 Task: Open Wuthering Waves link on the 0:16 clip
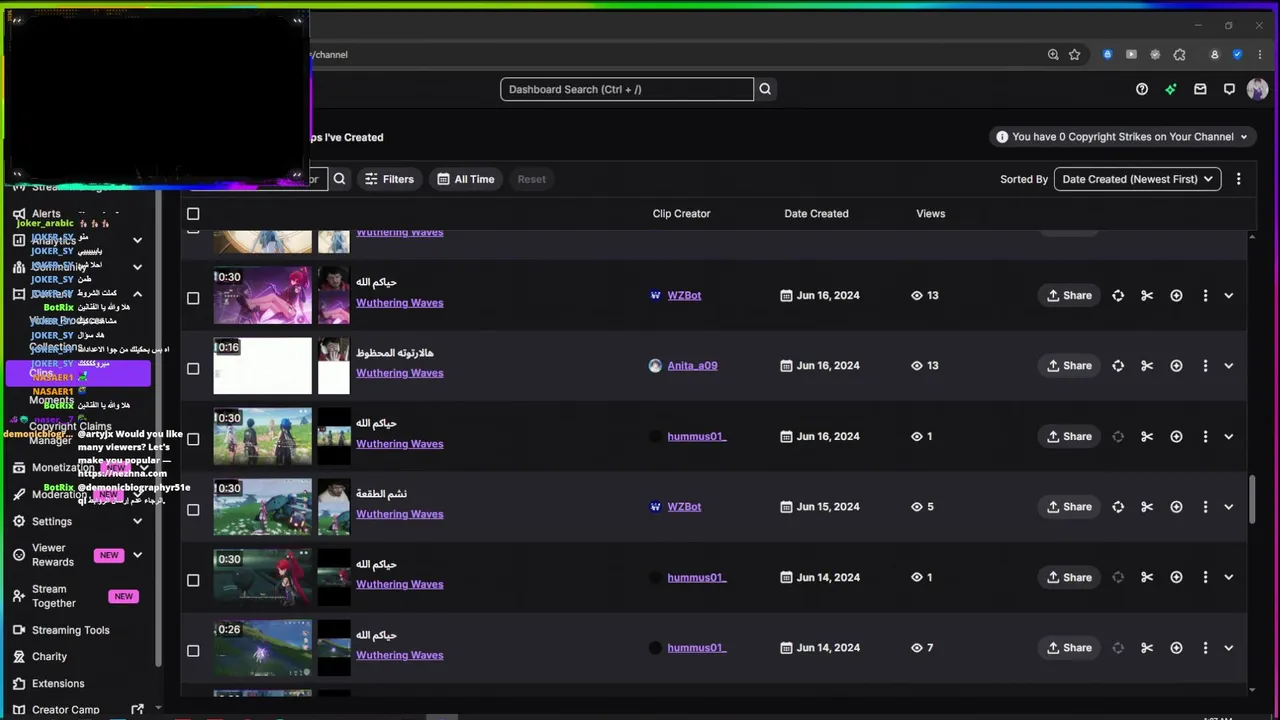(x=399, y=373)
